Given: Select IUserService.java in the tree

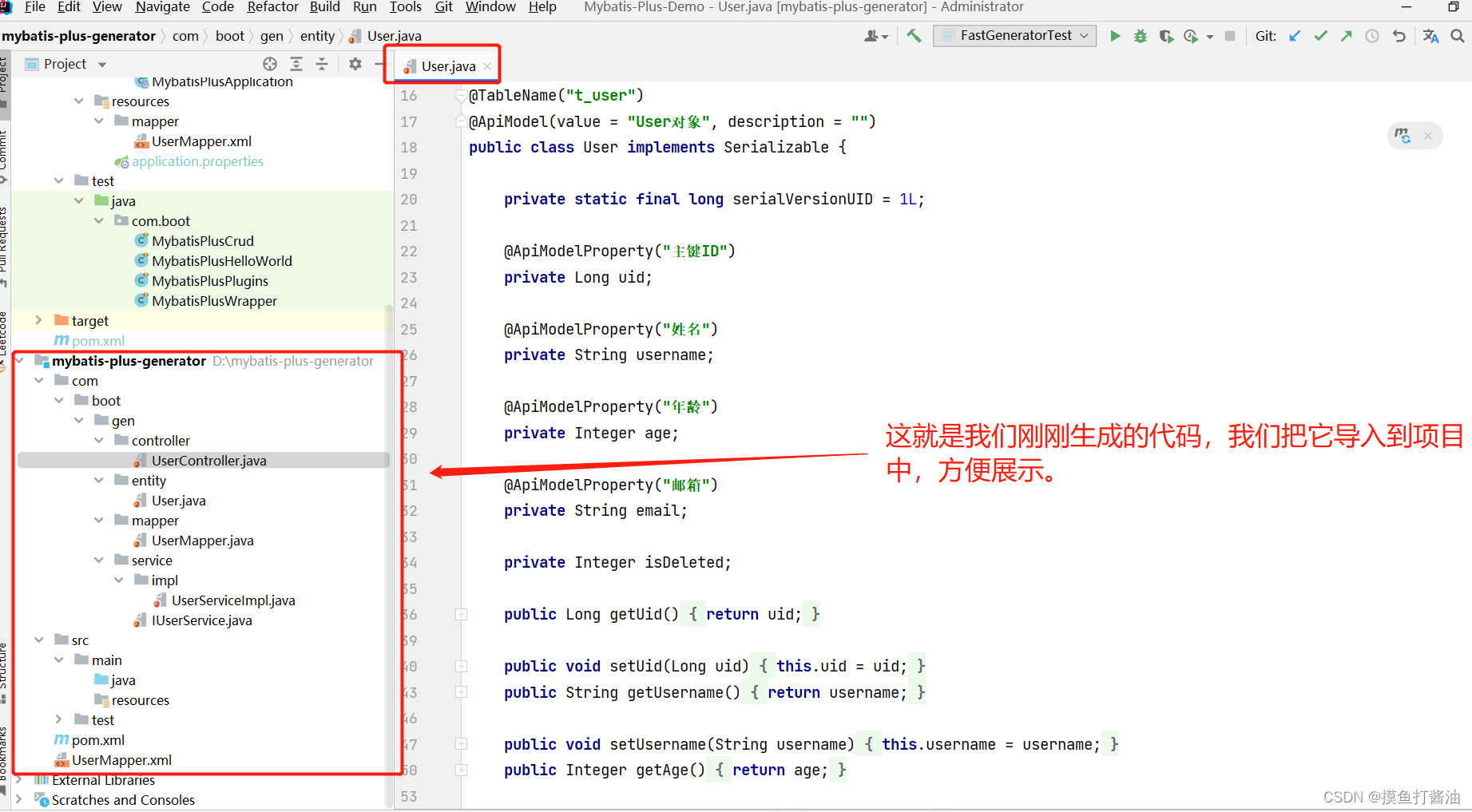Looking at the screenshot, I should [201, 620].
